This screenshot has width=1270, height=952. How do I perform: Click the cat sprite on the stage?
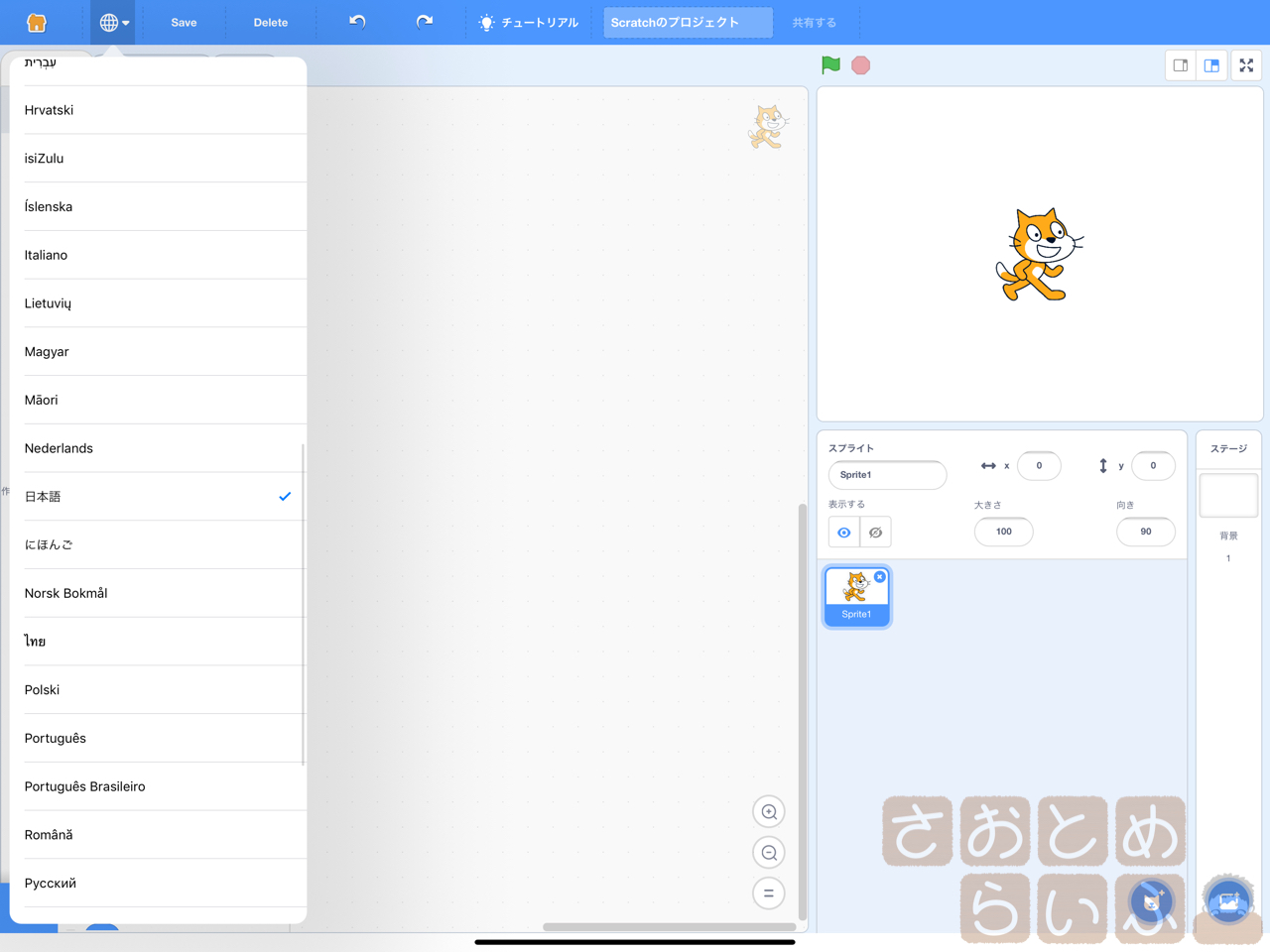point(1039,254)
